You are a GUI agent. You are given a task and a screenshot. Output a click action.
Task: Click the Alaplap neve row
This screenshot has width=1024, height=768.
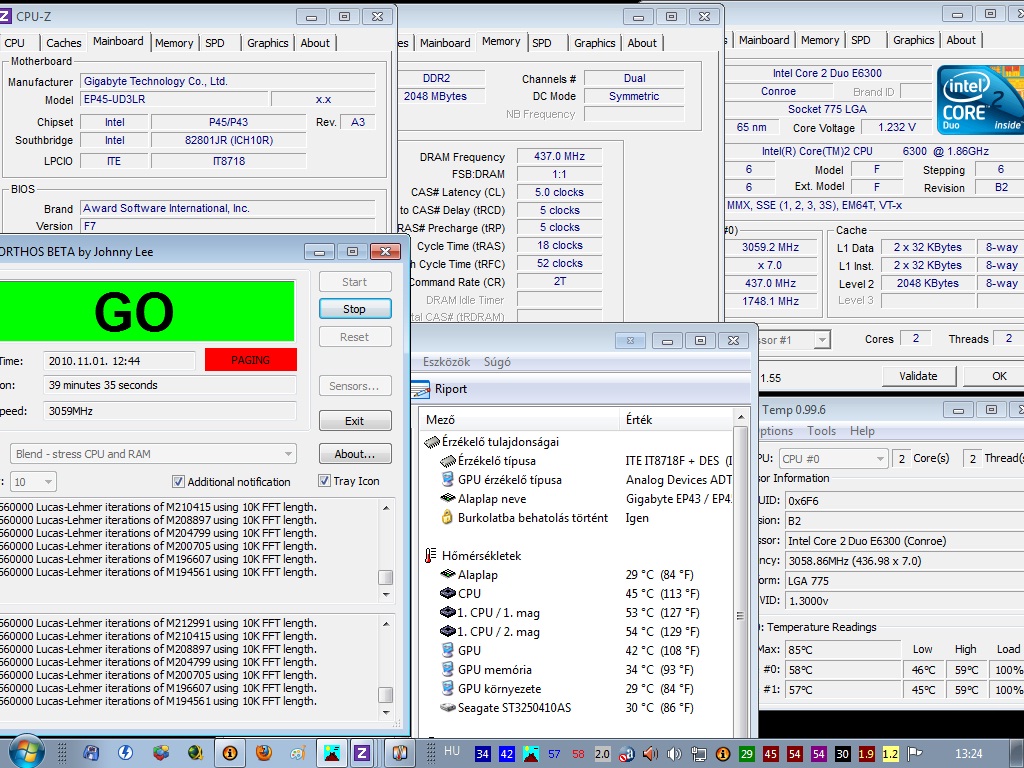pos(578,499)
